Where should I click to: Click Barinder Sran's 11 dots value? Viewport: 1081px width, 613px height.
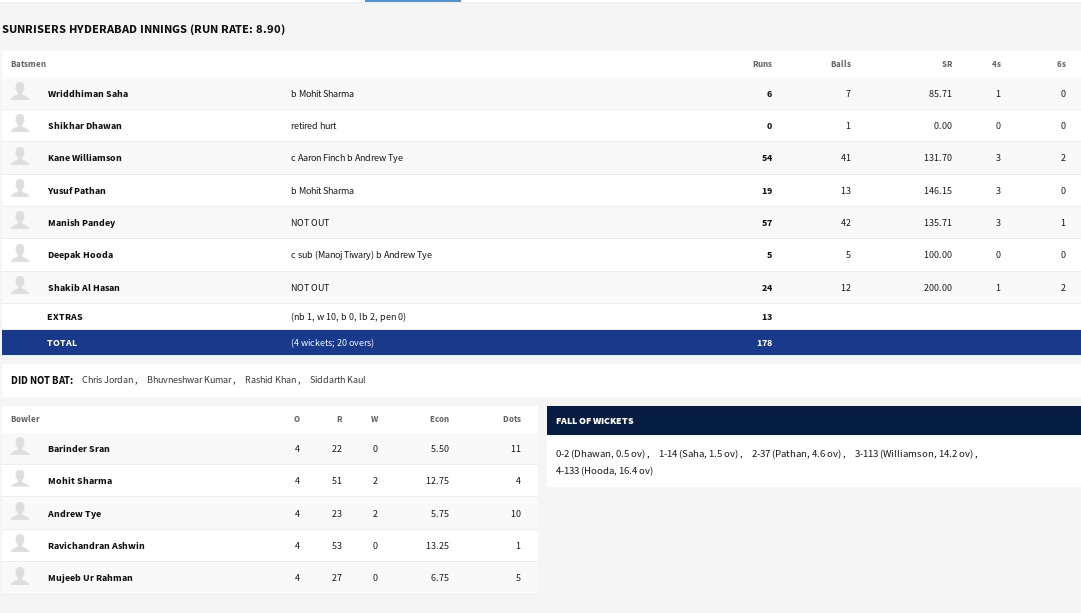pos(516,449)
